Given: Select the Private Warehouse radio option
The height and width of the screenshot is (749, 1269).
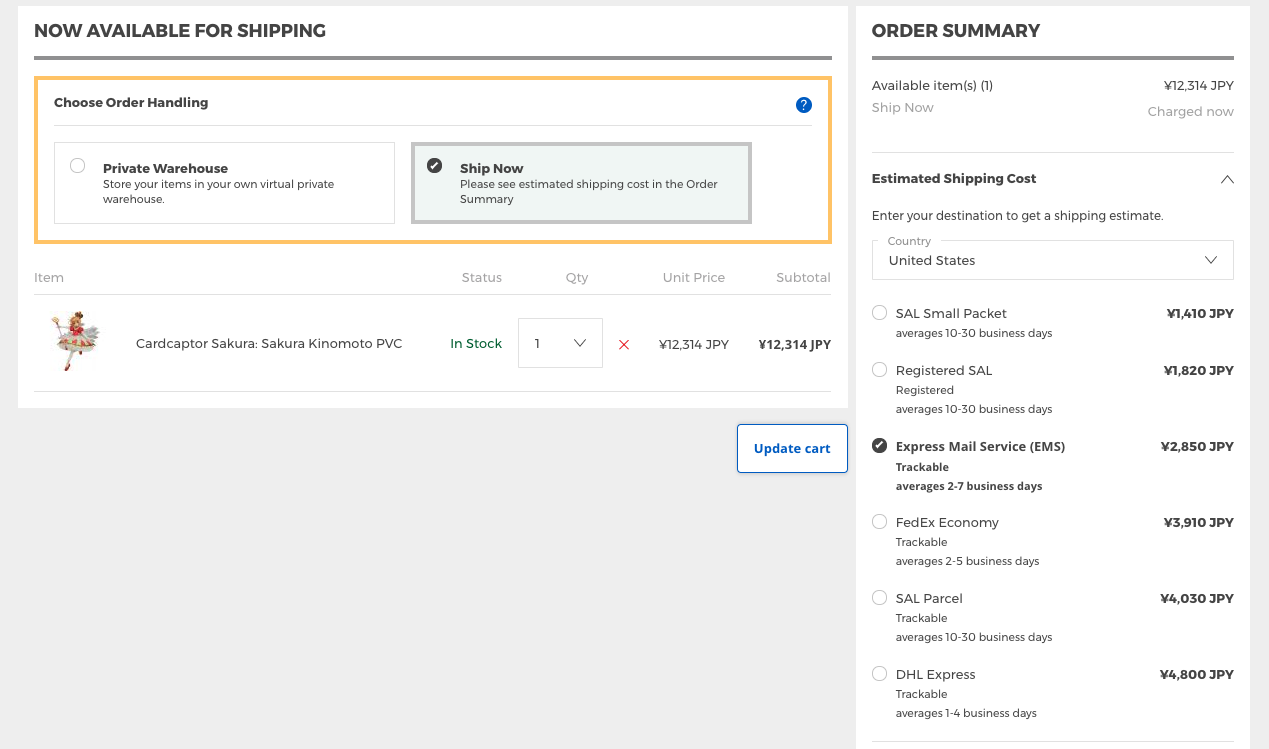Looking at the screenshot, I should 77,166.
